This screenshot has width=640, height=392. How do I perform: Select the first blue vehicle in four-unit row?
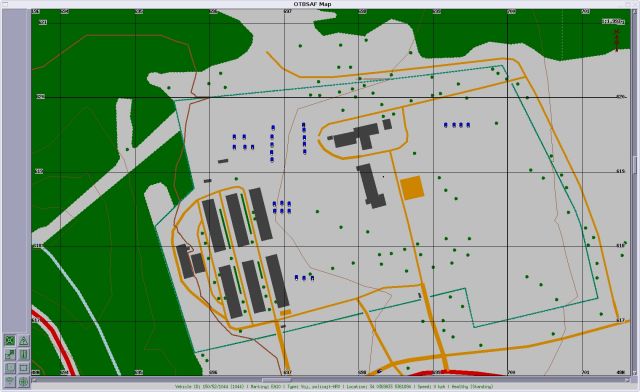click(x=446, y=125)
